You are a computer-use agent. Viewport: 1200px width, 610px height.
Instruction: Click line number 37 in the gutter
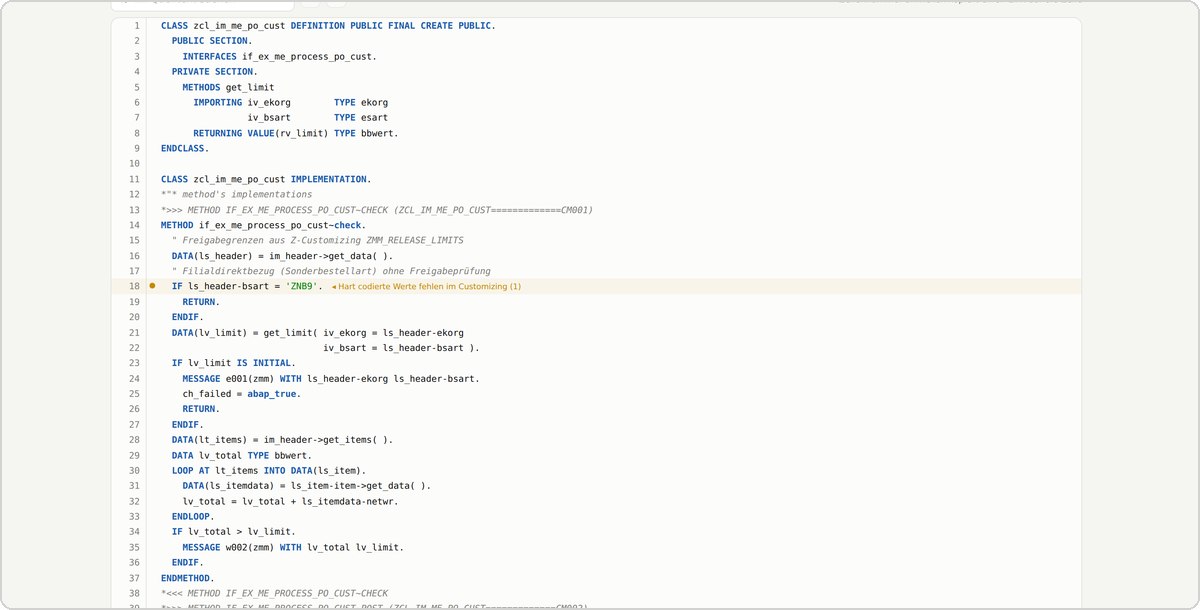point(134,578)
